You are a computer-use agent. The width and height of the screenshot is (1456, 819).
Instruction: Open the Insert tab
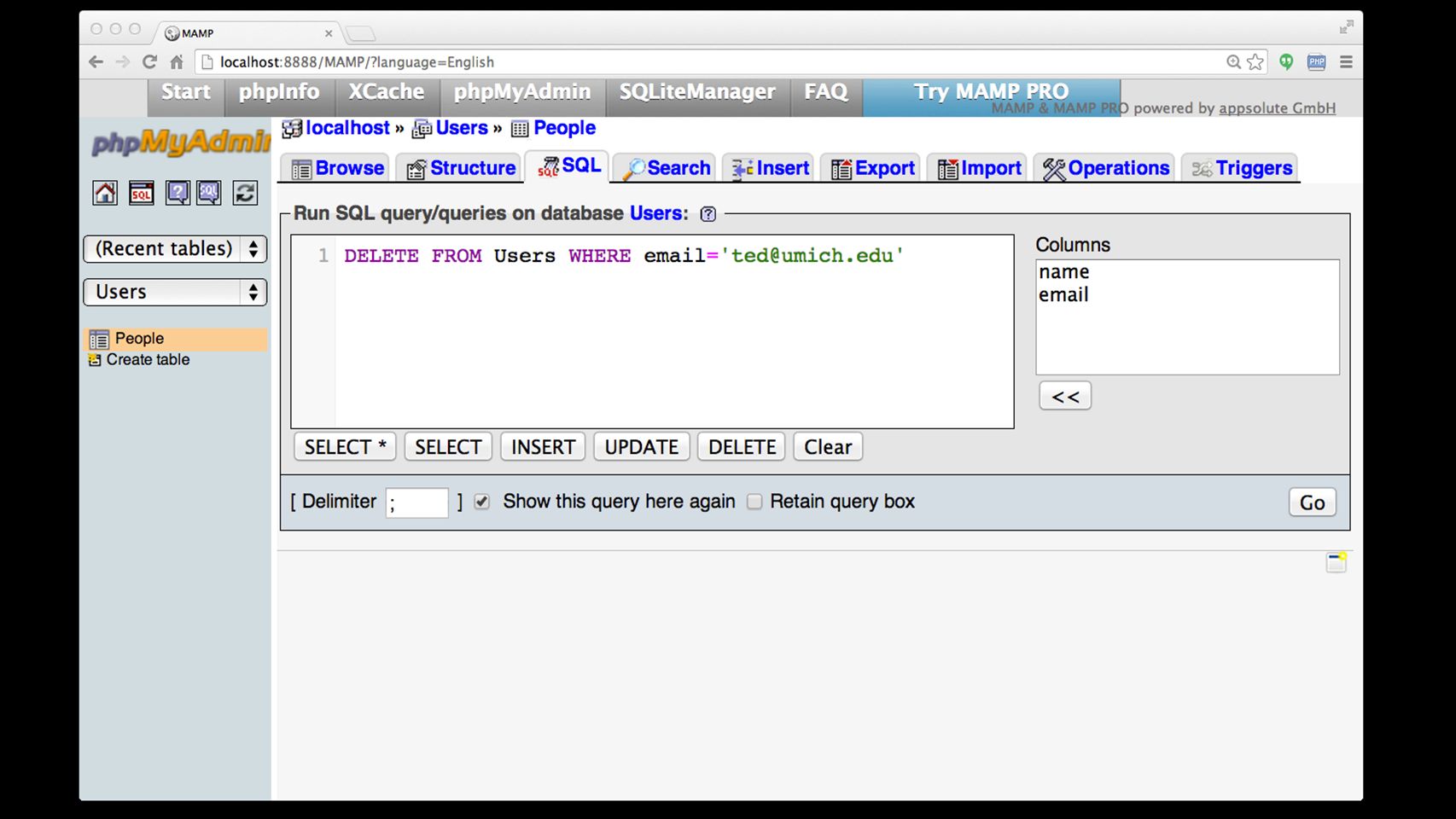(x=769, y=168)
